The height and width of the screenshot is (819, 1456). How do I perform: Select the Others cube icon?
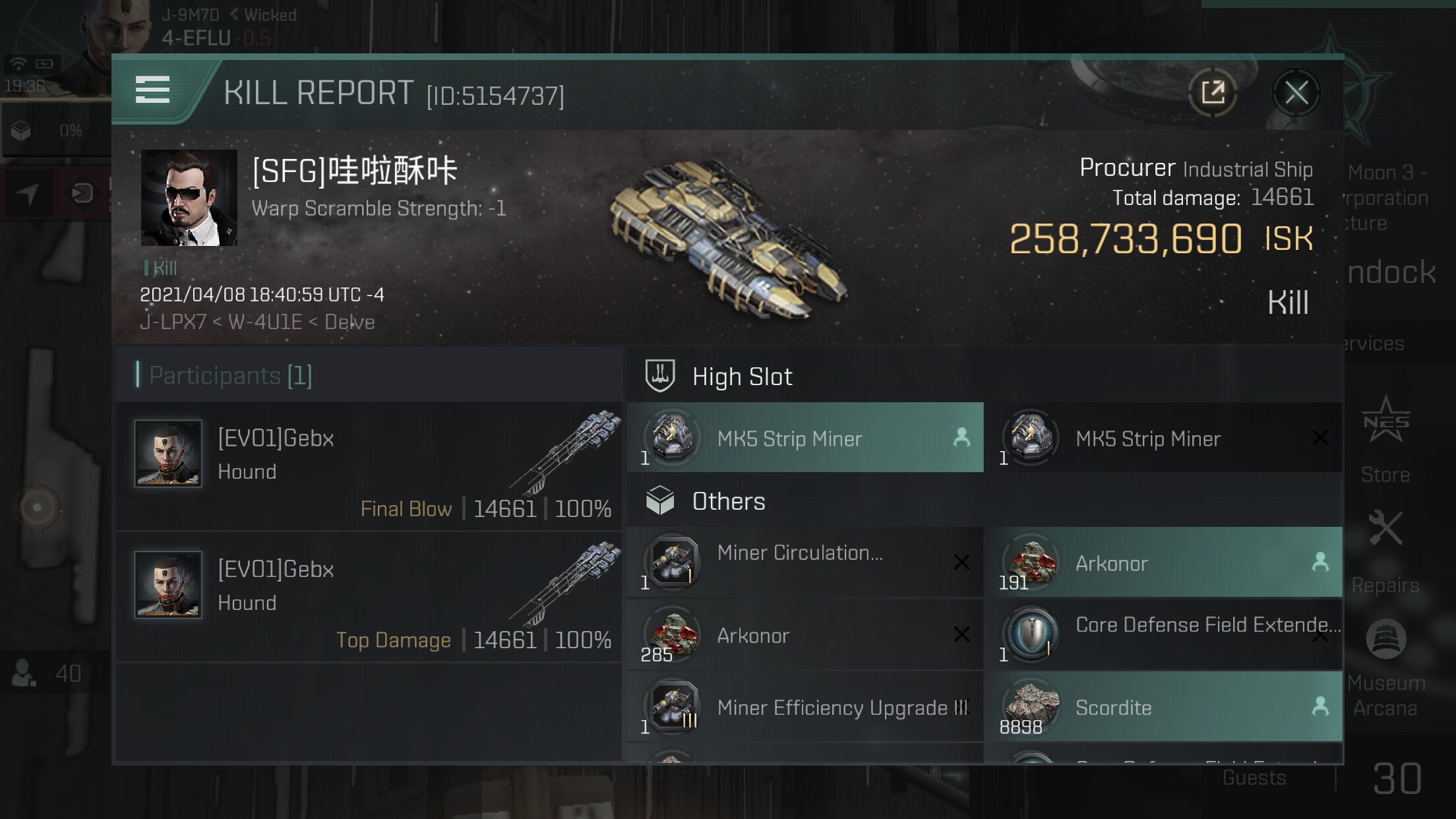pos(659,501)
